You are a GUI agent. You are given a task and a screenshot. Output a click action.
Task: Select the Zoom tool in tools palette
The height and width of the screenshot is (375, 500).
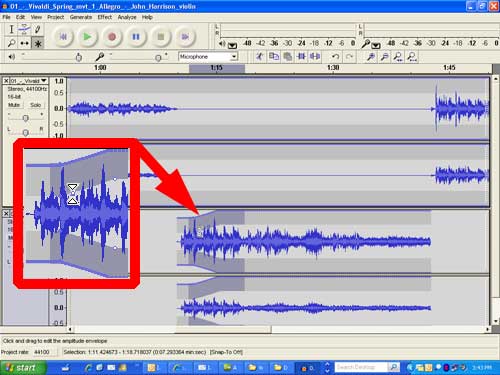[11, 43]
